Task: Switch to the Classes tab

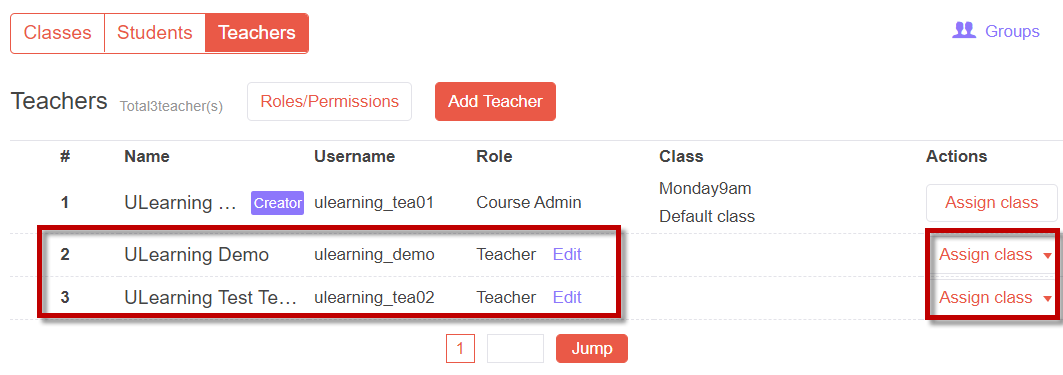Action: tap(58, 33)
